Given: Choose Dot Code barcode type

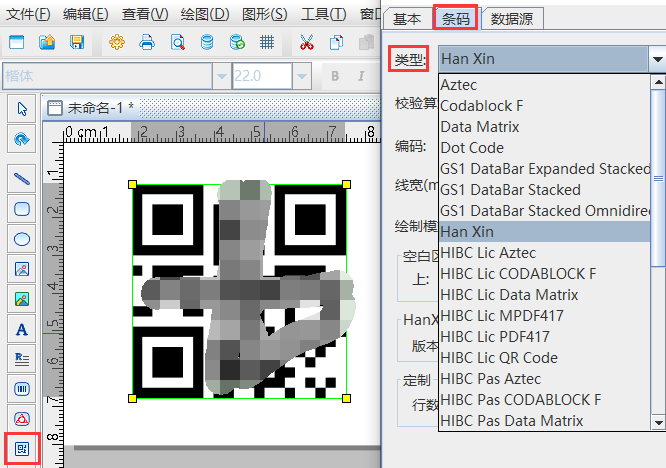Looking at the screenshot, I should coord(545,148).
